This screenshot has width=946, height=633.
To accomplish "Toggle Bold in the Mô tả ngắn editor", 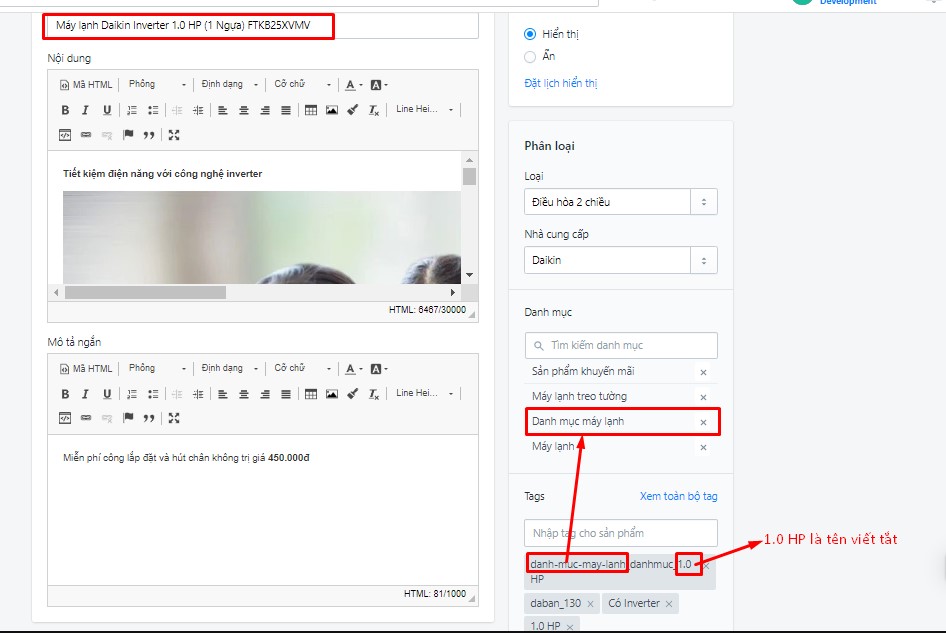I will click(65, 394).
